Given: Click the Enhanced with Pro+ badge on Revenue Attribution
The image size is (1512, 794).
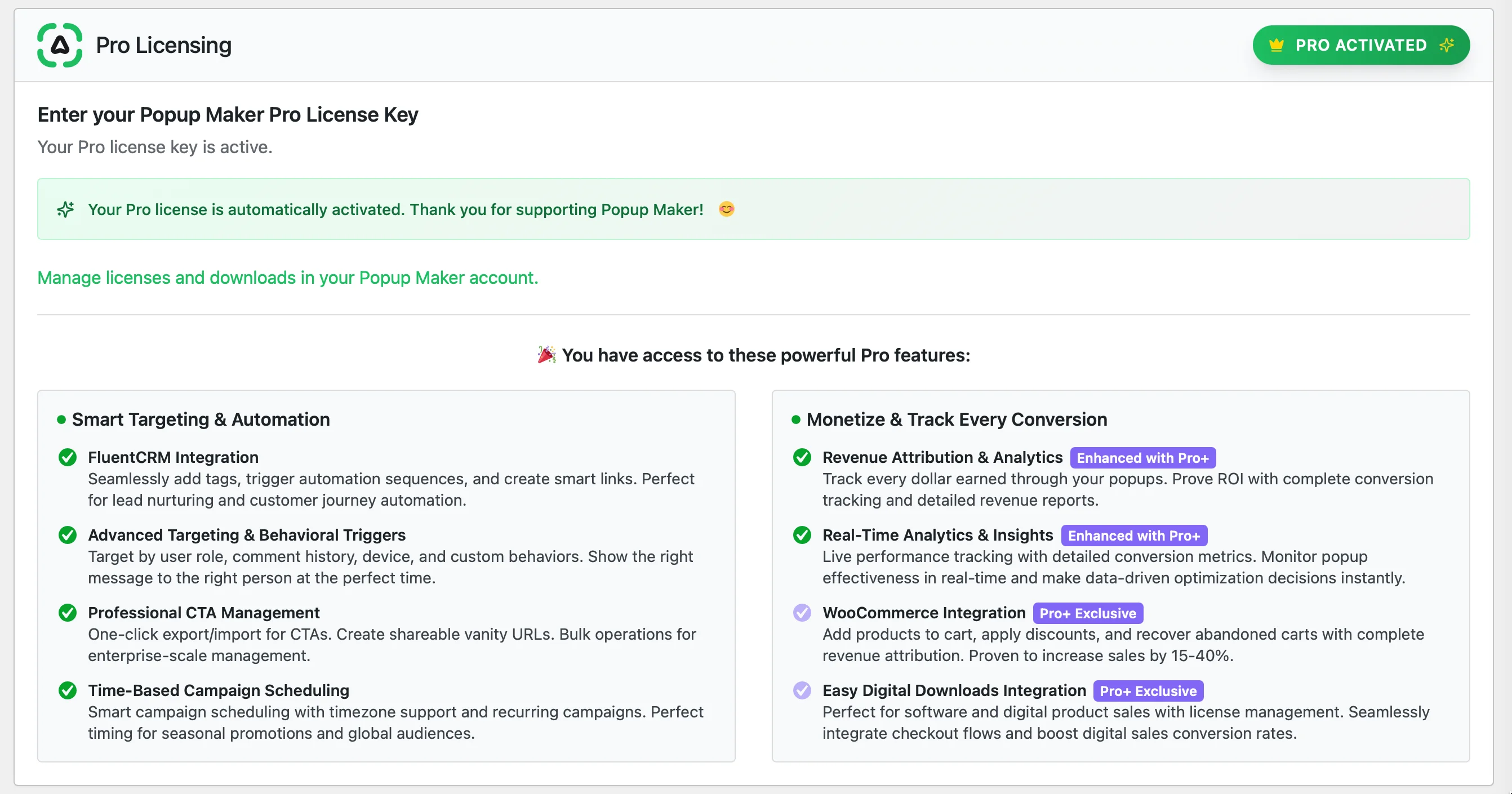Looking at the screenshot, I should (1143, 458).
